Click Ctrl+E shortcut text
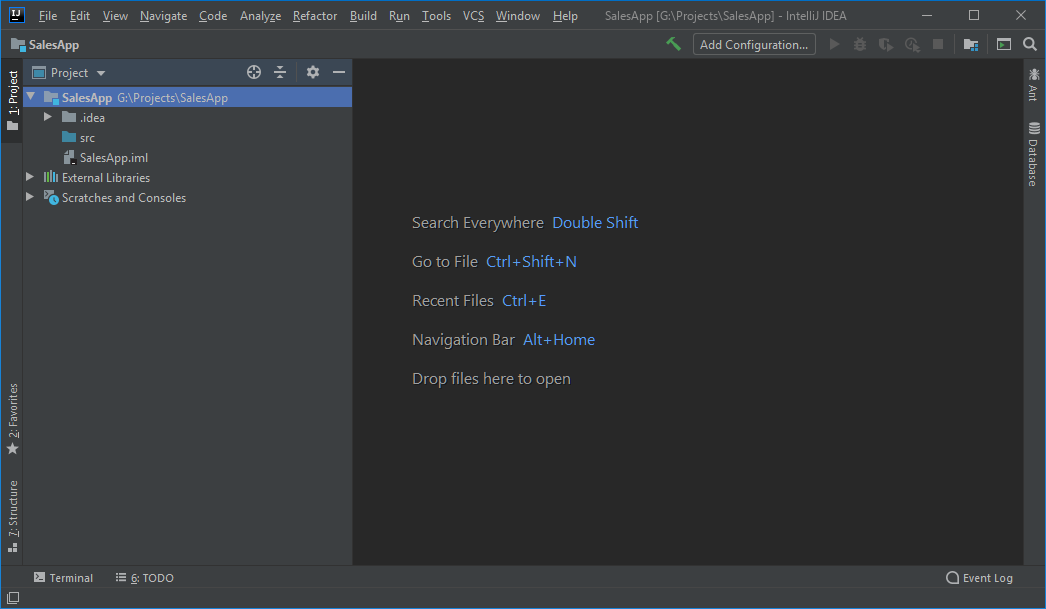1046x609 pixels. click(524, 301)
